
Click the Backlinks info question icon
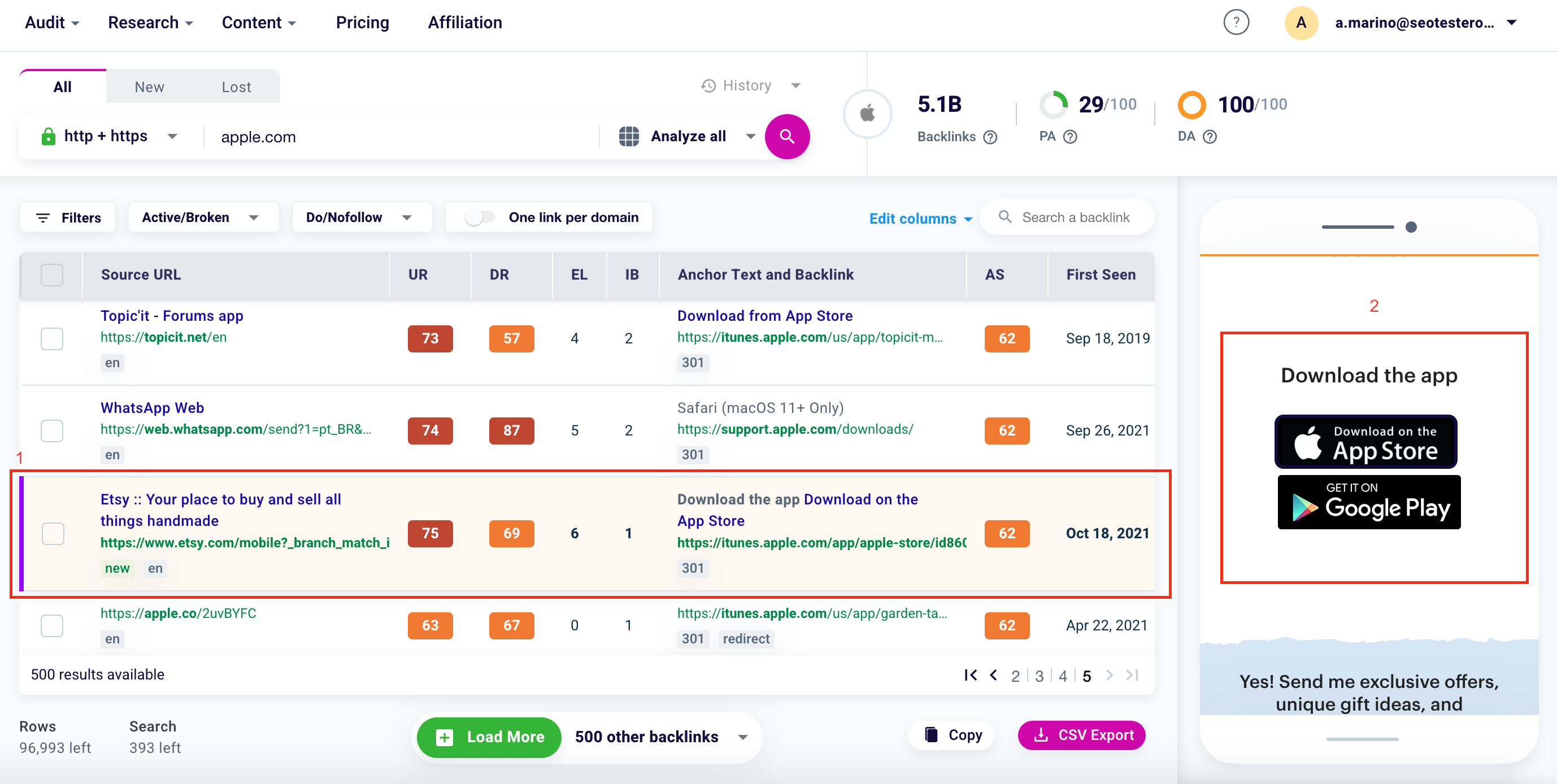click(990, 137)
